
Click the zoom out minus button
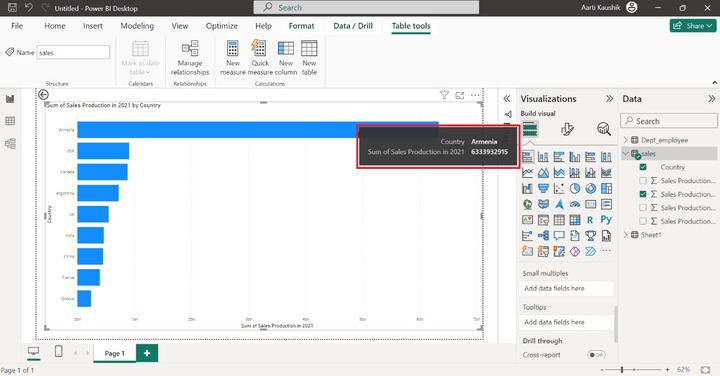[x=602, y=370]
